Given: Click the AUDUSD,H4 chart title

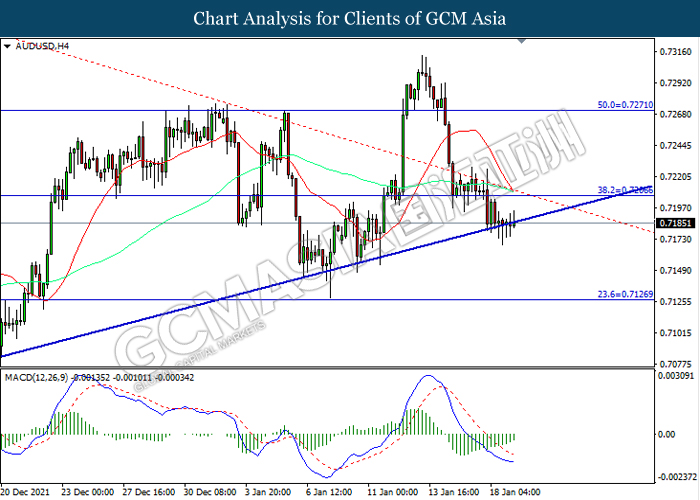Looking at the screenshot, I should 42,46.
